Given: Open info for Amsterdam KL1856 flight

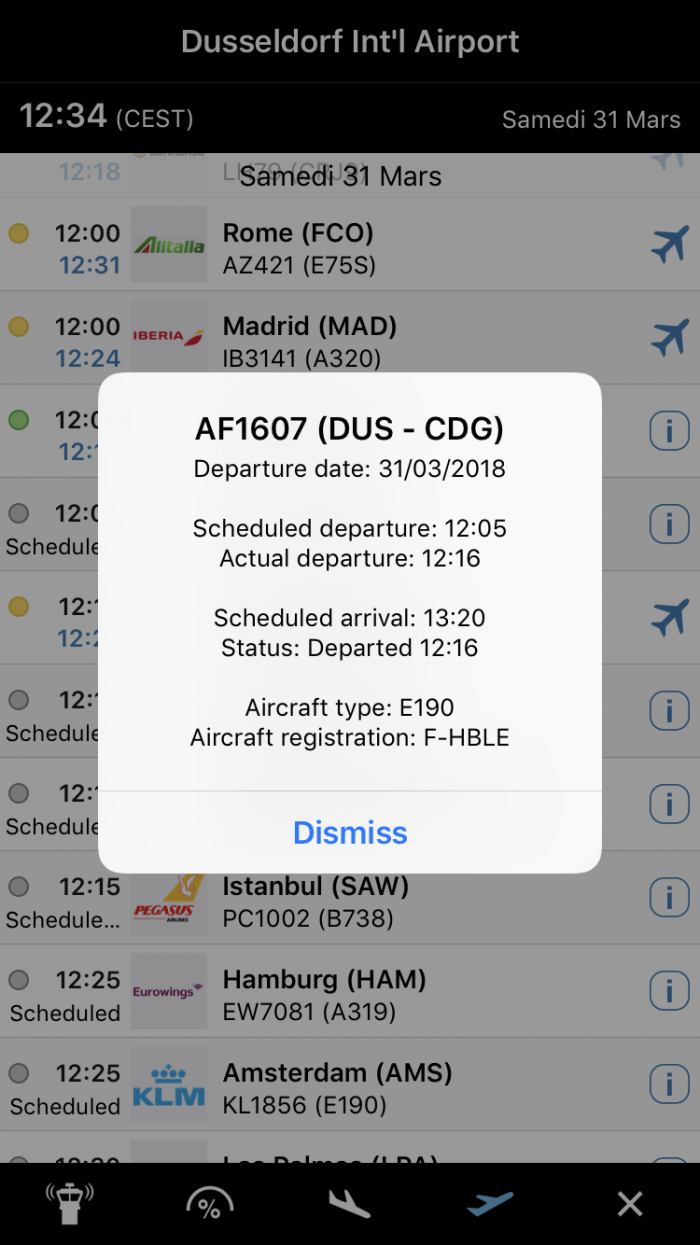Looking at the screenshot, I should point(669,1084).
